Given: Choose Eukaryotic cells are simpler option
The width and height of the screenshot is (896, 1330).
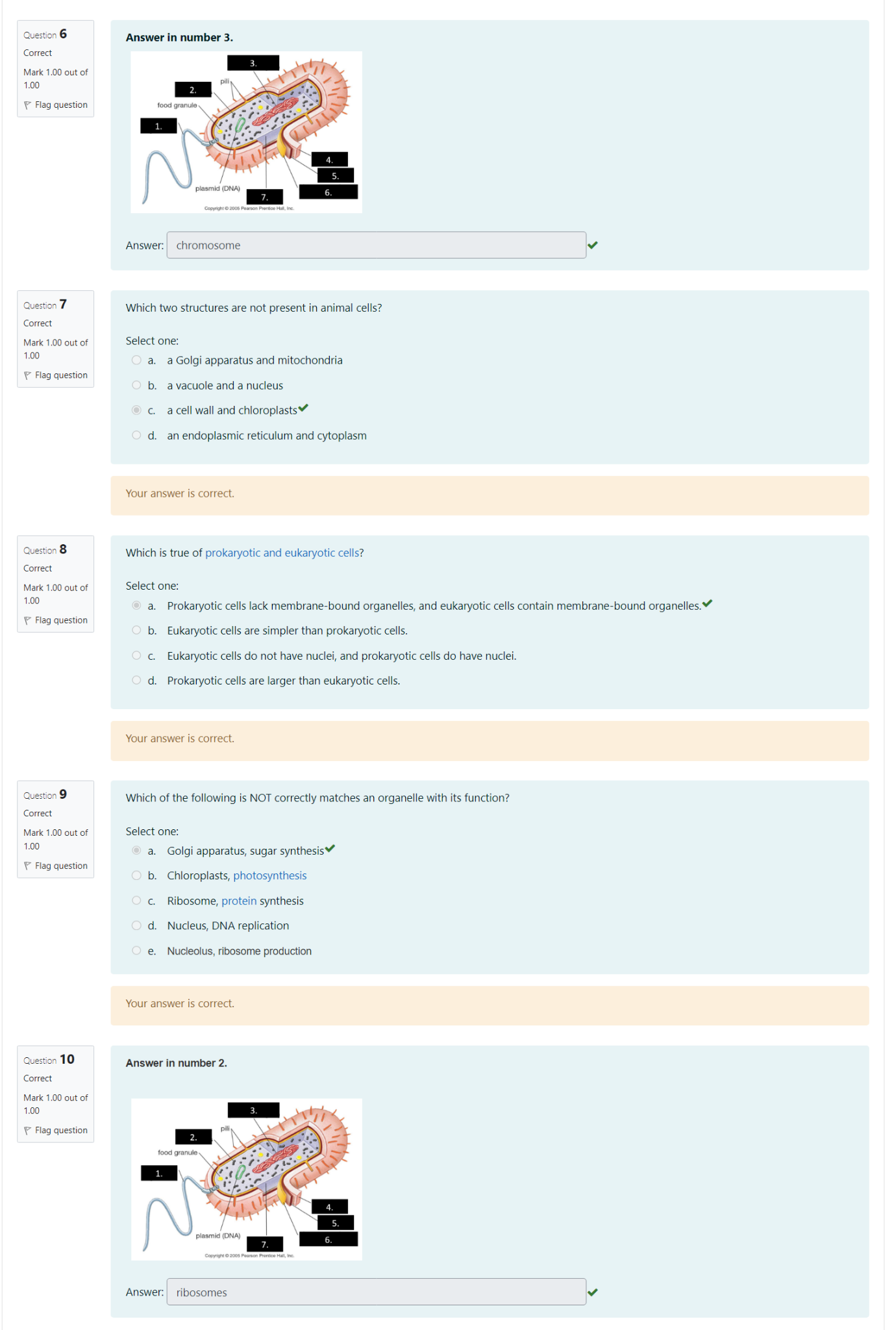Looking at the screenshot, I should tap(136, 630).
